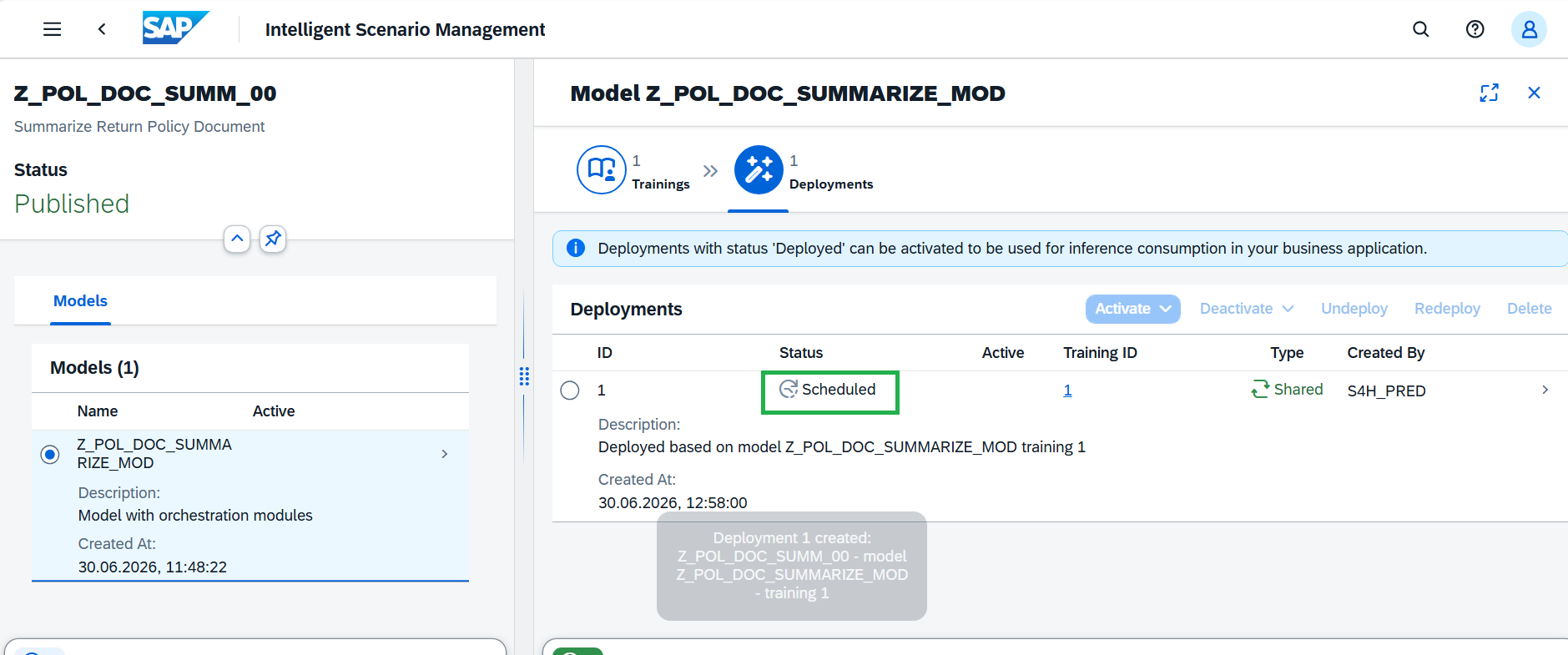Open Training ID 1 link
The height and width of the screenshot is (655, 1568).
click(1067, 390)
